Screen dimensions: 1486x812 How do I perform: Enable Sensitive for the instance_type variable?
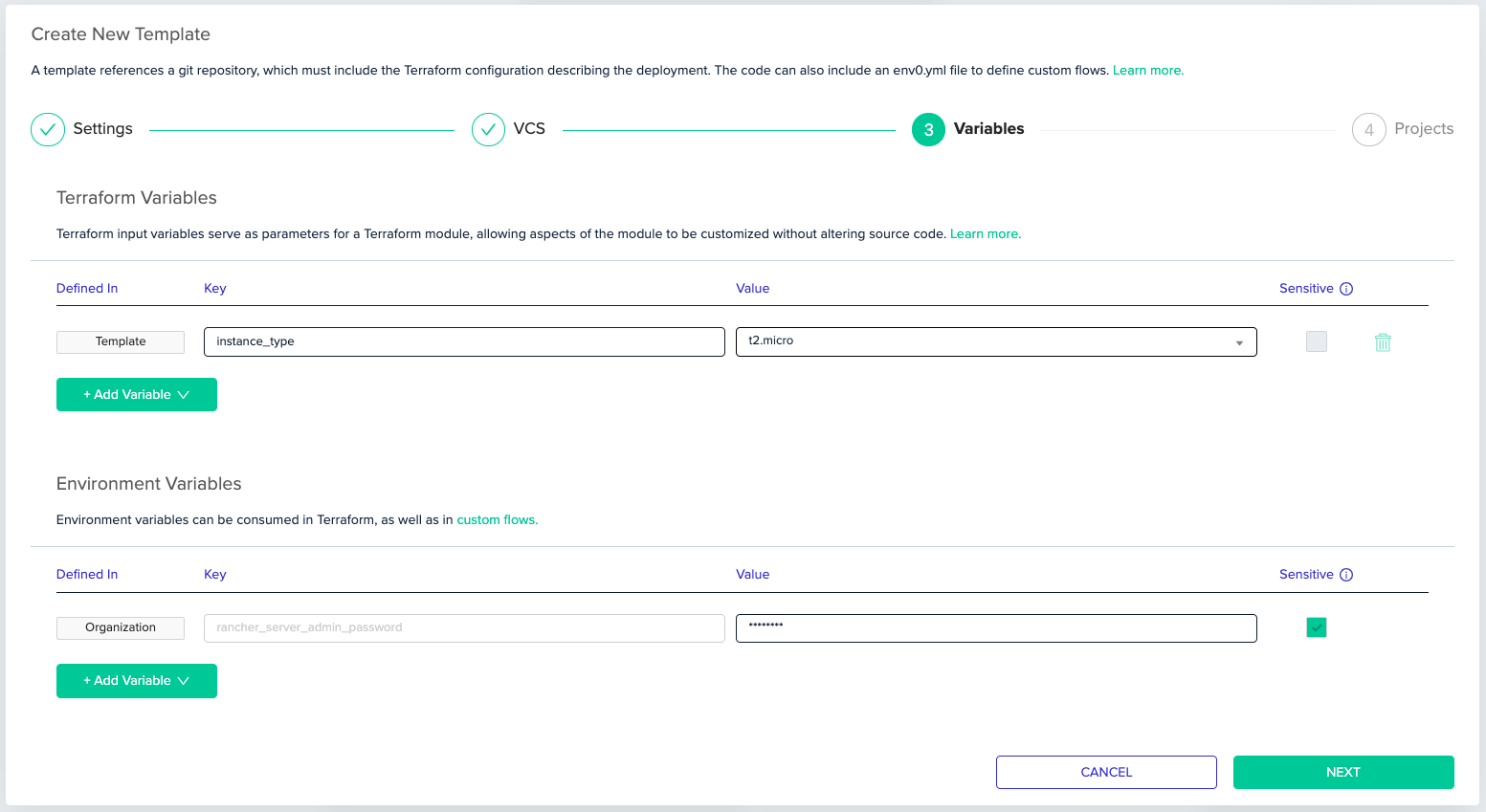click(x=1316, y=341)
